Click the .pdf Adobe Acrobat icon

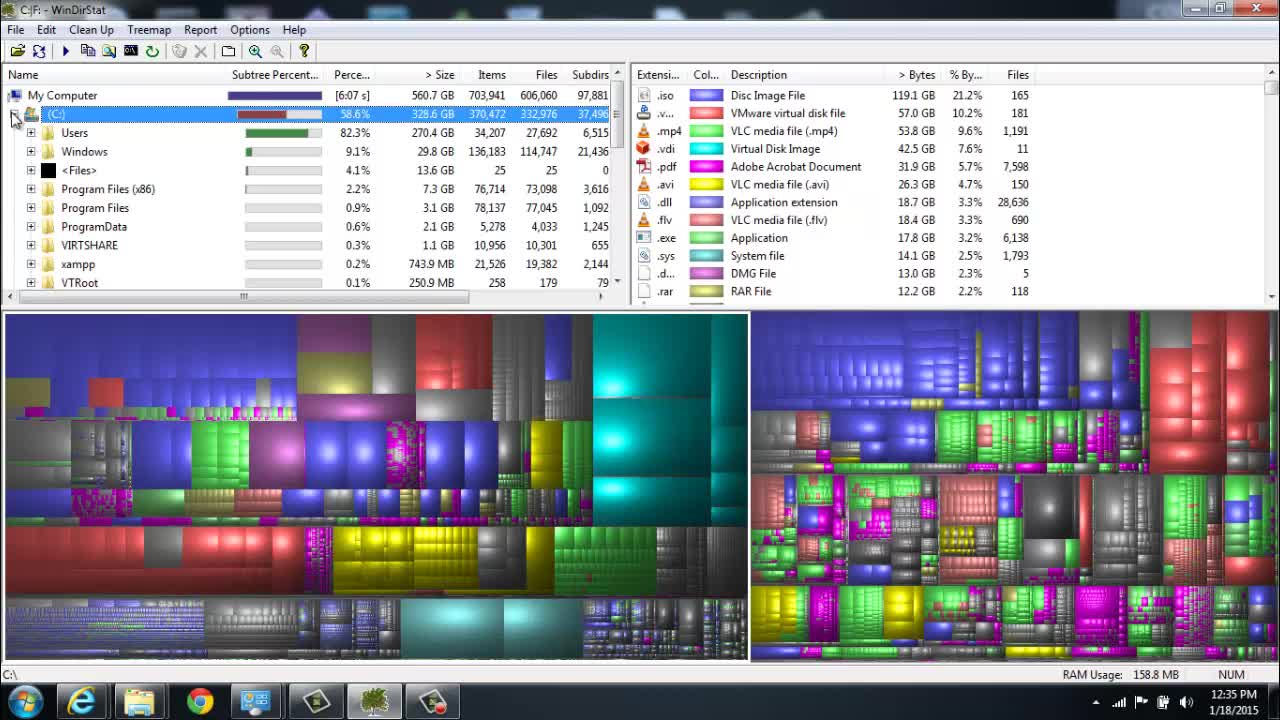tap(644, 167)
